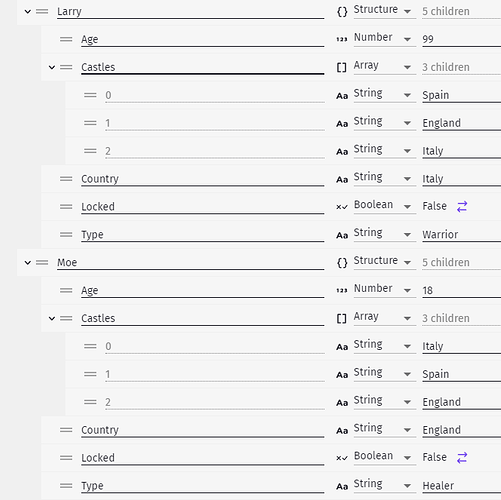Click the Aa string icon in Larry's Type row

(x=342, y=235)
